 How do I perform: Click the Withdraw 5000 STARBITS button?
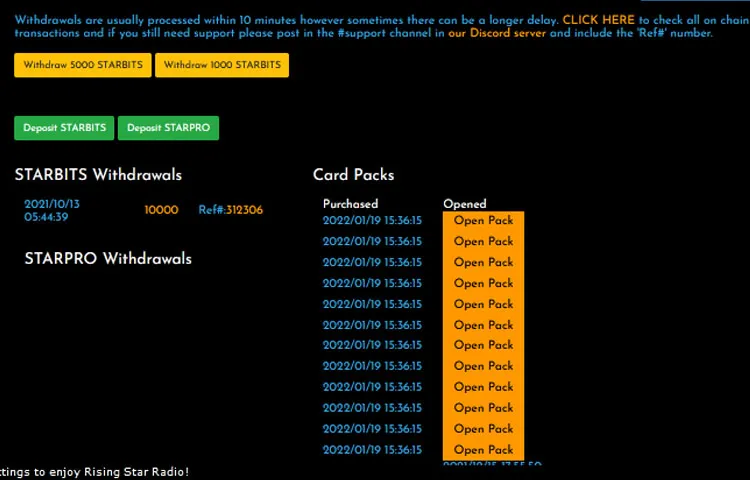(x=83, y=65)
